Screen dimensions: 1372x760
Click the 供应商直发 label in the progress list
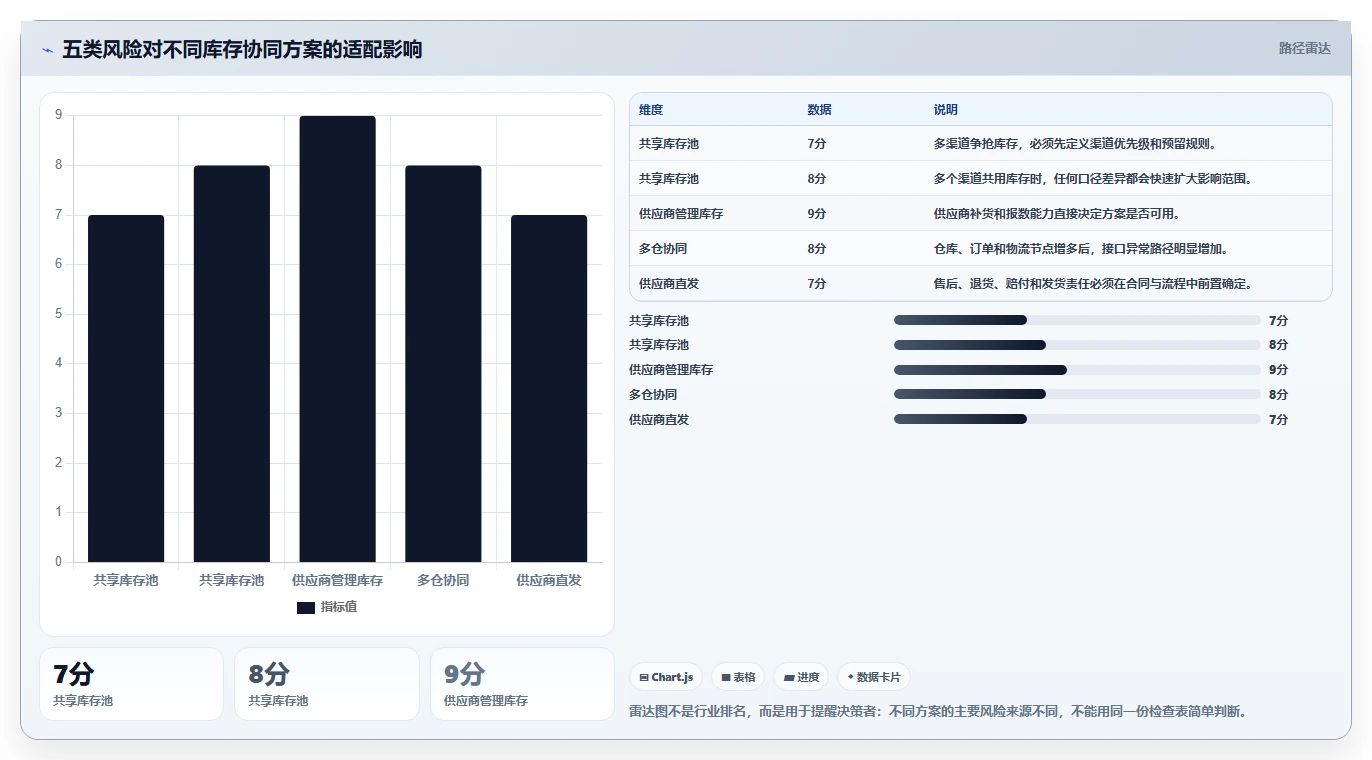click(659, 420)
